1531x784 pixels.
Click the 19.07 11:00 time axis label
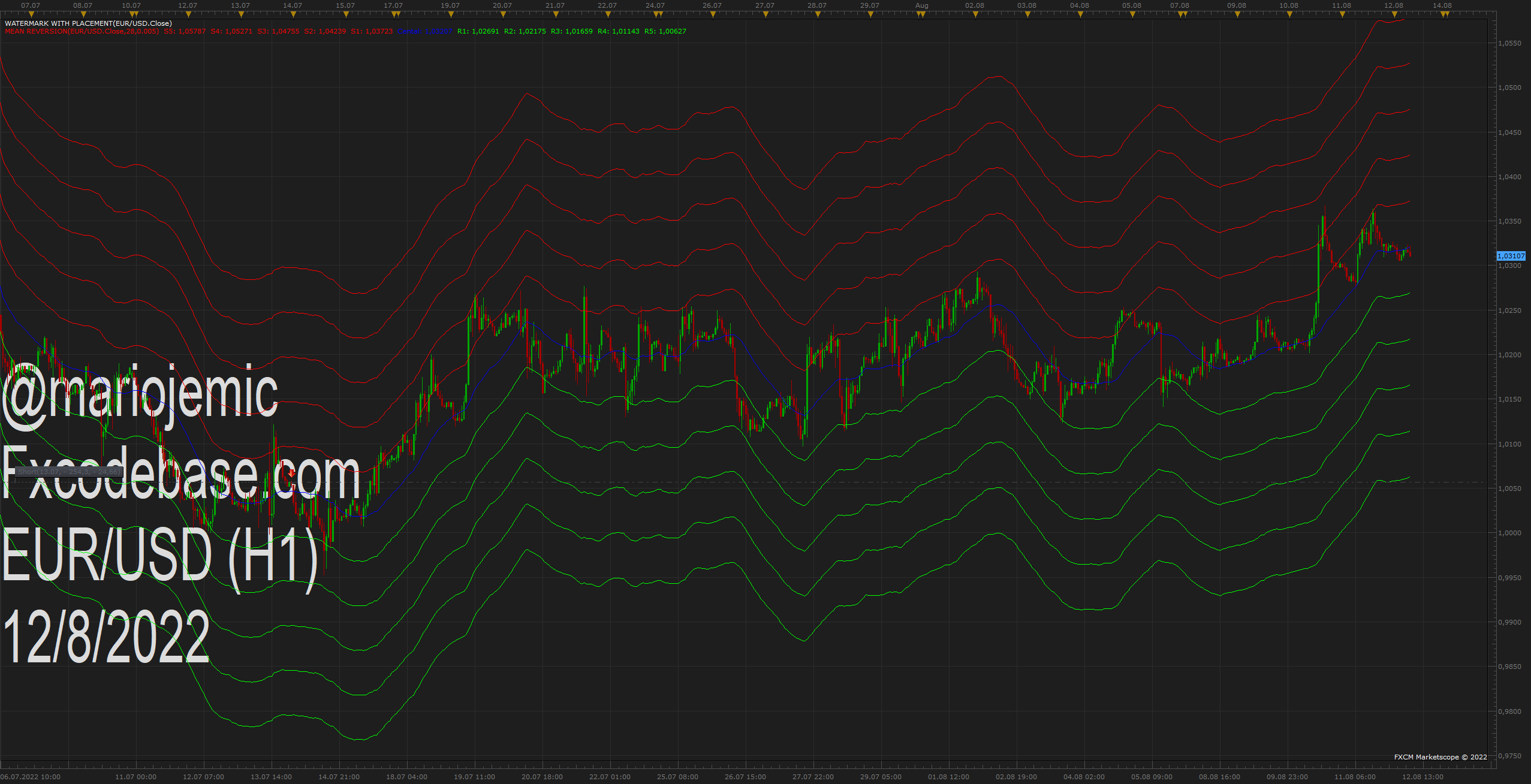tap(474, 777)
